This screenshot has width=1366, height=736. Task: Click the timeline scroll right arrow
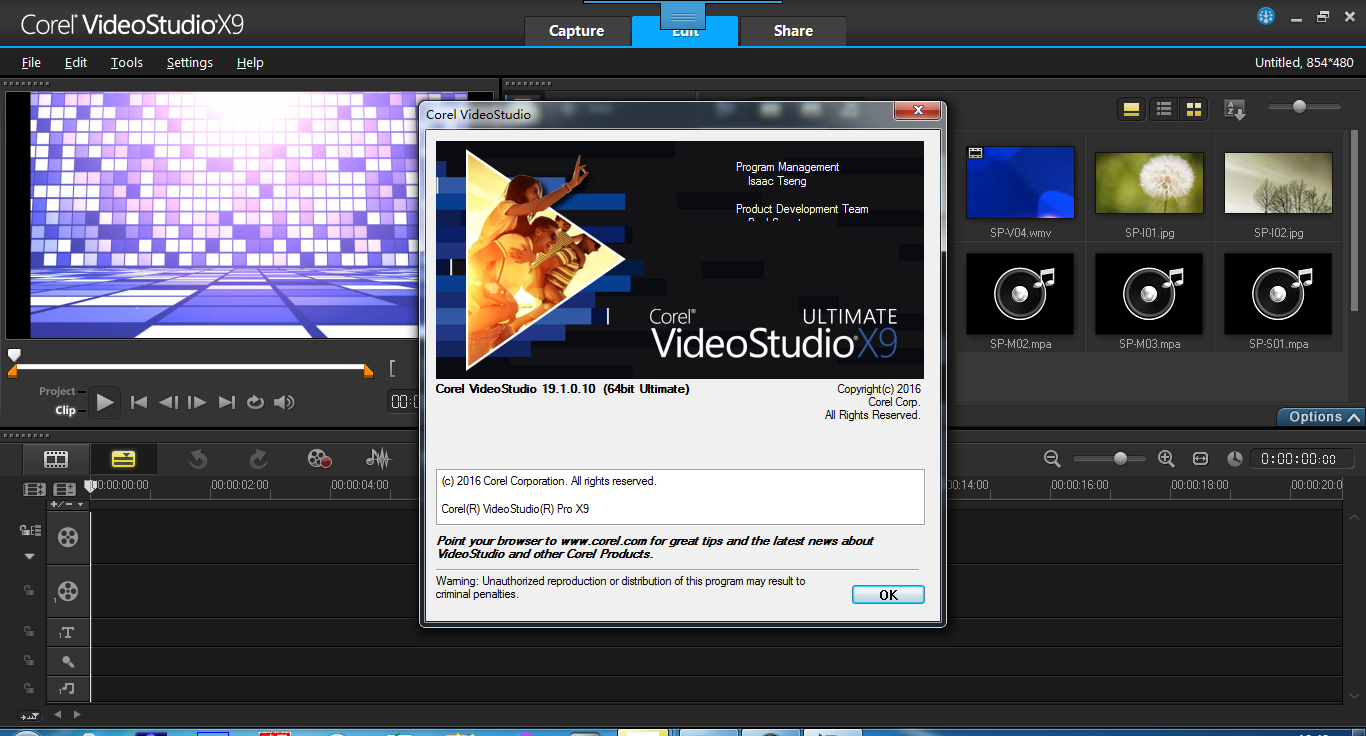pyautogui.click(x=77, y=715)
